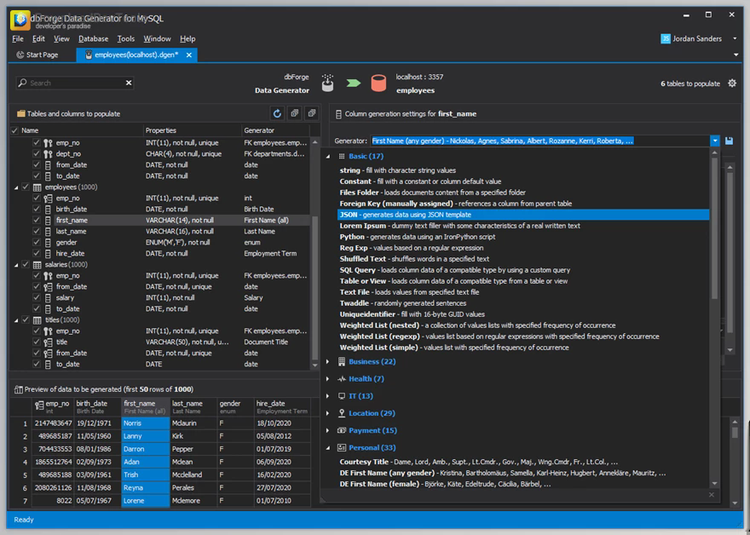Click the Location category pin icon

[342, 413]
